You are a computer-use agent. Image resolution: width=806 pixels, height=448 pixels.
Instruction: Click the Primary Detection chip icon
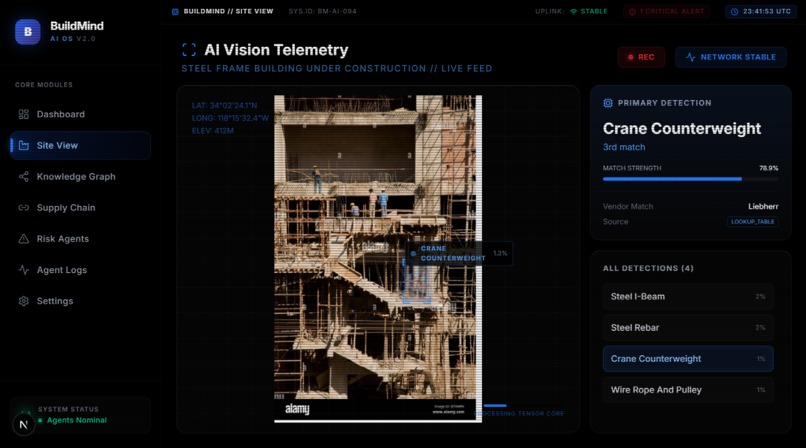608,103
